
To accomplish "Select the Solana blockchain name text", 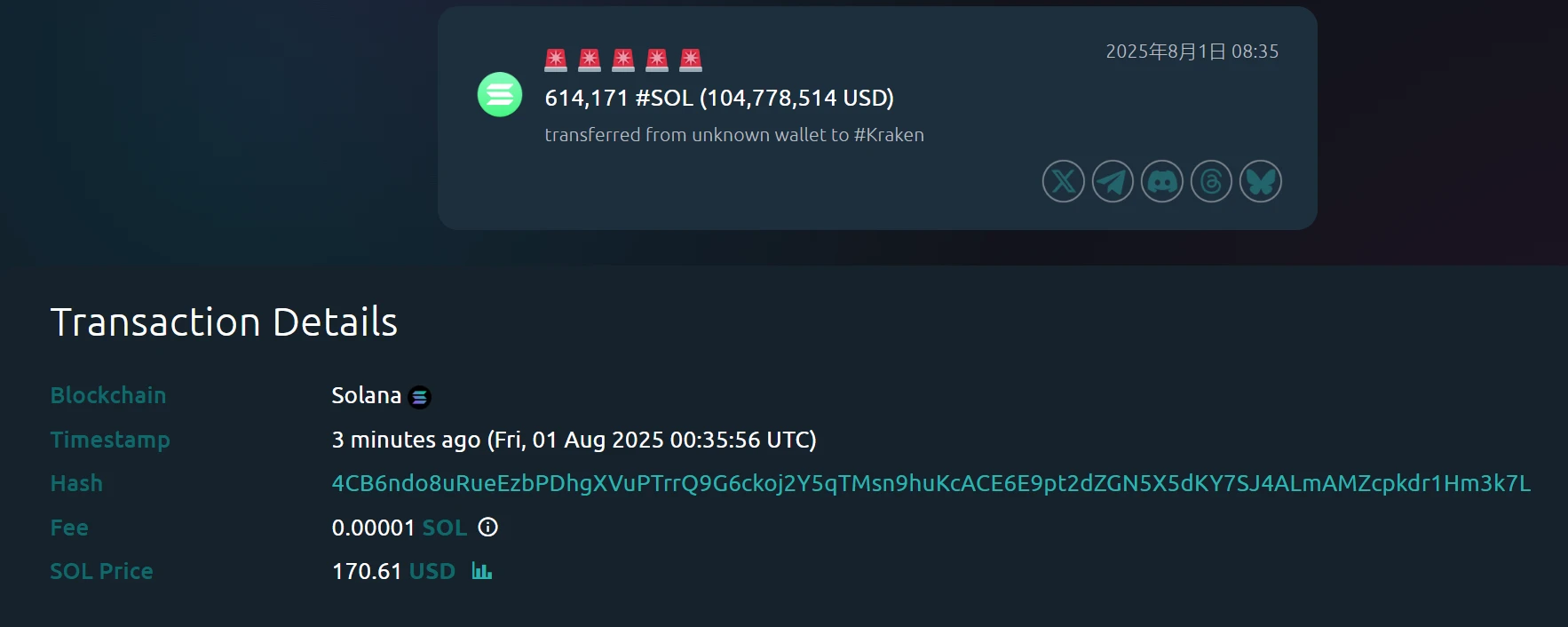I will click(366, 395).
